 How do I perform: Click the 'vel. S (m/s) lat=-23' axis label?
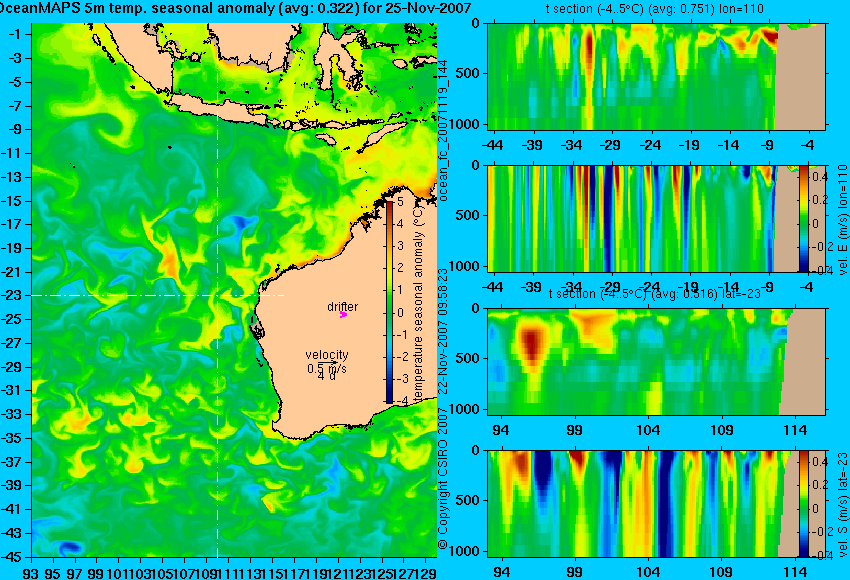pos(842,504)
